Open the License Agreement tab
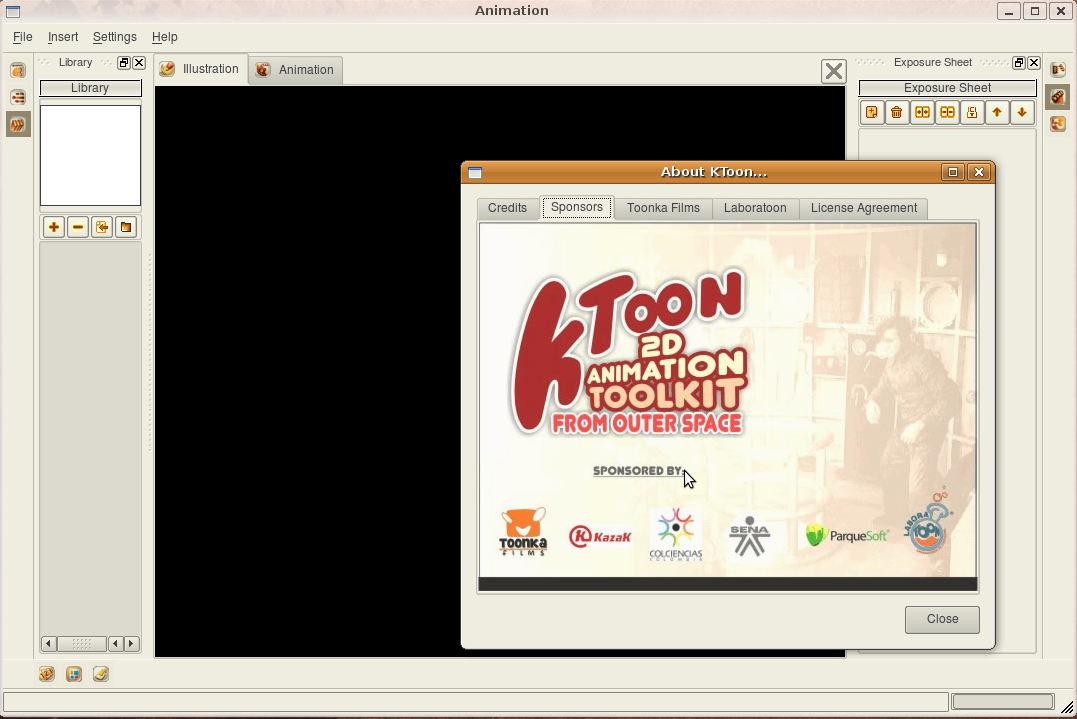Screen dimensions: 1077x719 coord(863,208)
